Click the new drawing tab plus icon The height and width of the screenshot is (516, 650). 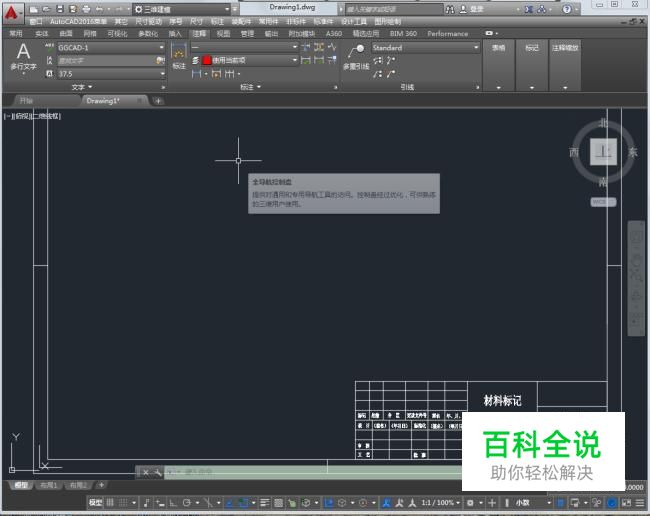[x=158, y=101]
